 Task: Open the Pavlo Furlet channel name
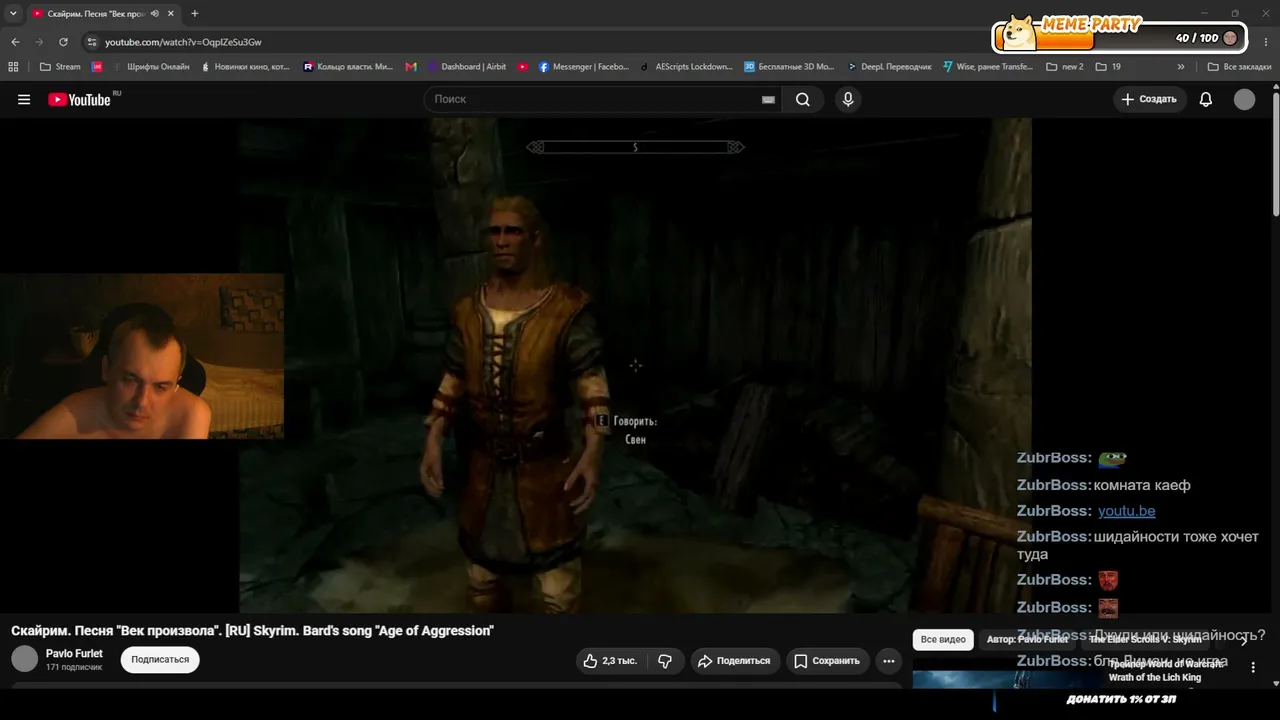(x=74, y=654)
